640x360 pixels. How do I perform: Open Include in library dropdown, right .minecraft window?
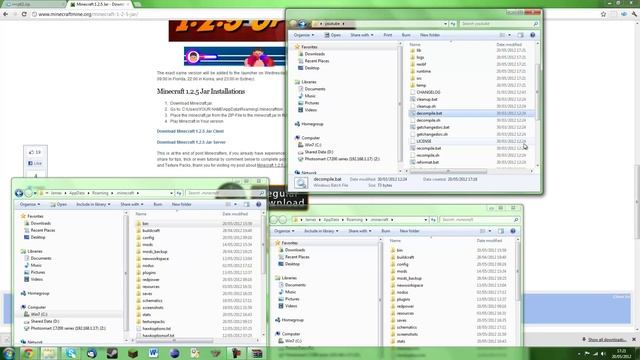[x=321, y=231]
